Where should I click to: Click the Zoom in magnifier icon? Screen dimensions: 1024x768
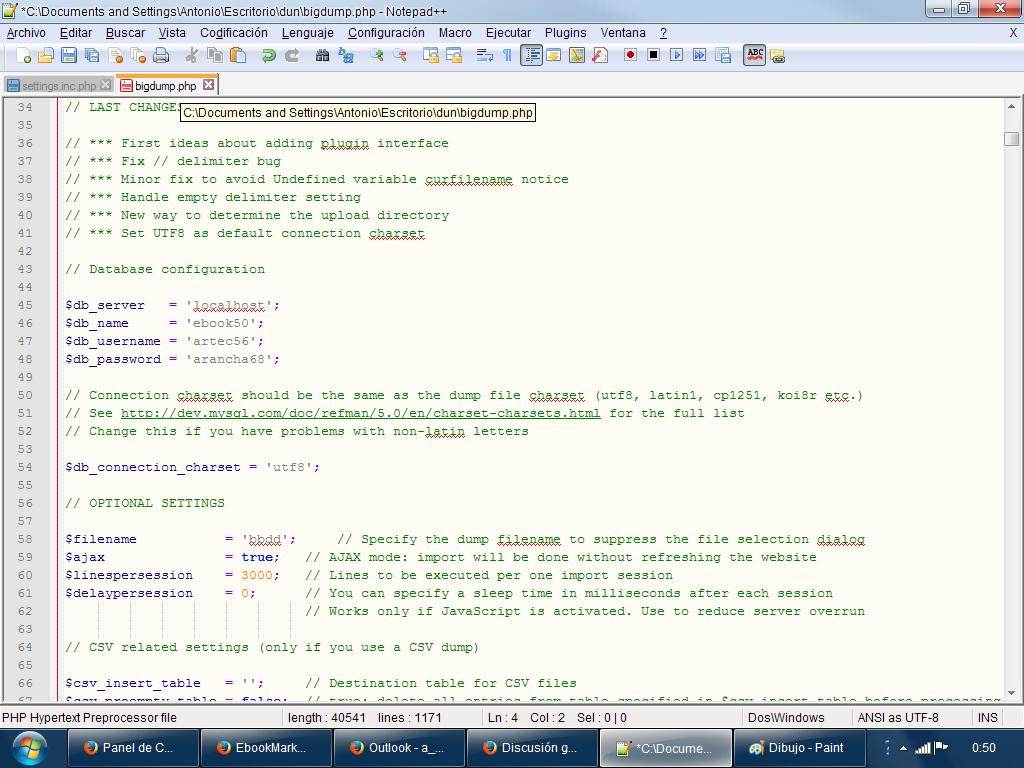377,56
